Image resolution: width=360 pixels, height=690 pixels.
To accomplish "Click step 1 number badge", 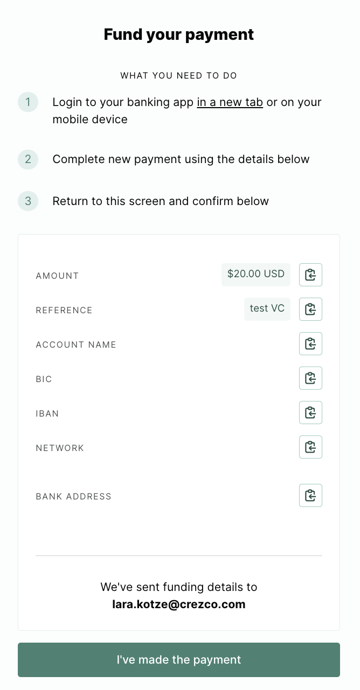I will [28, 102].
